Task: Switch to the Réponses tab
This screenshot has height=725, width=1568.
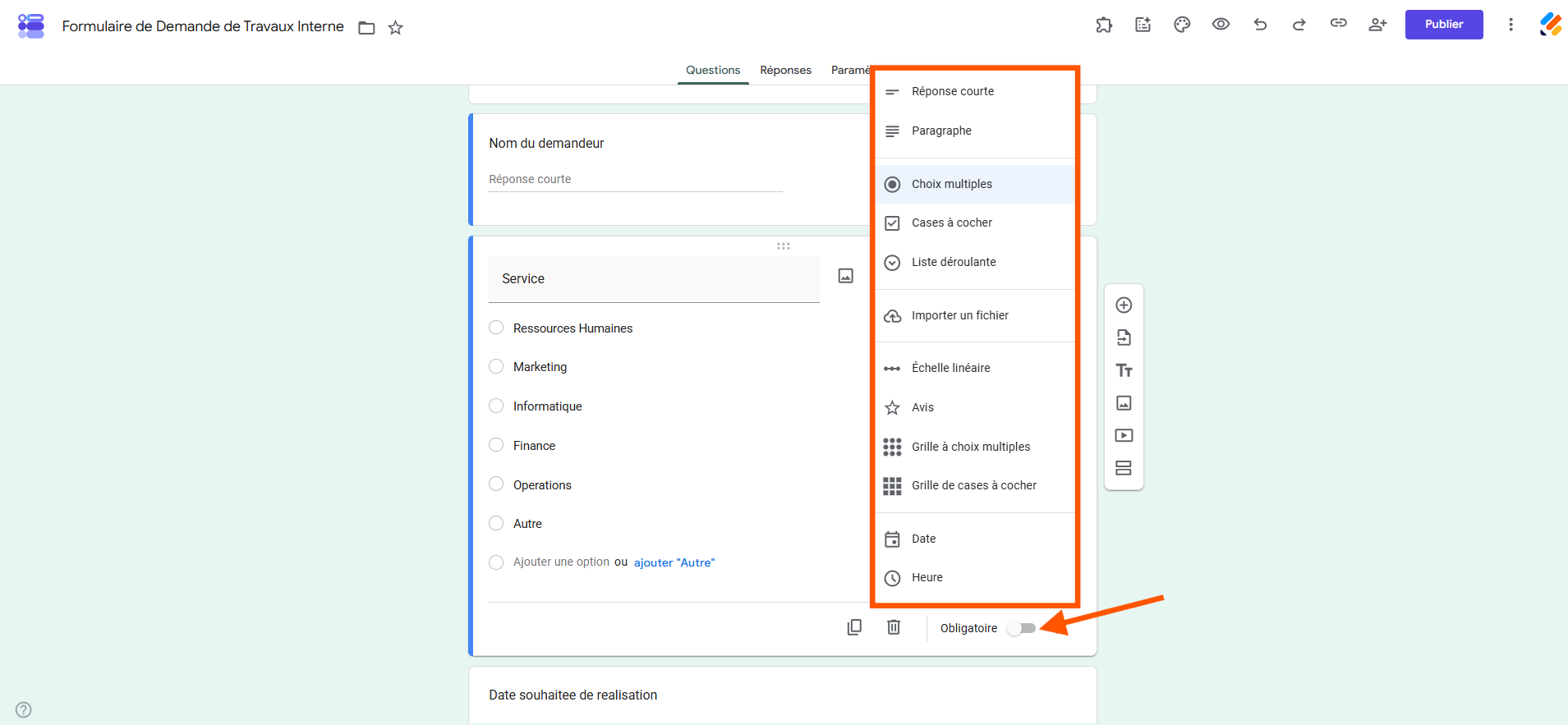Action: coord(785,70)
